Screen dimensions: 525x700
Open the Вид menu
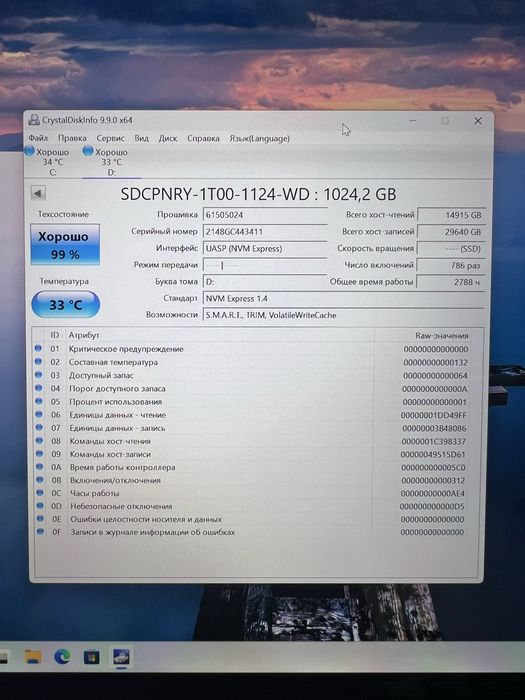(142, 138)
